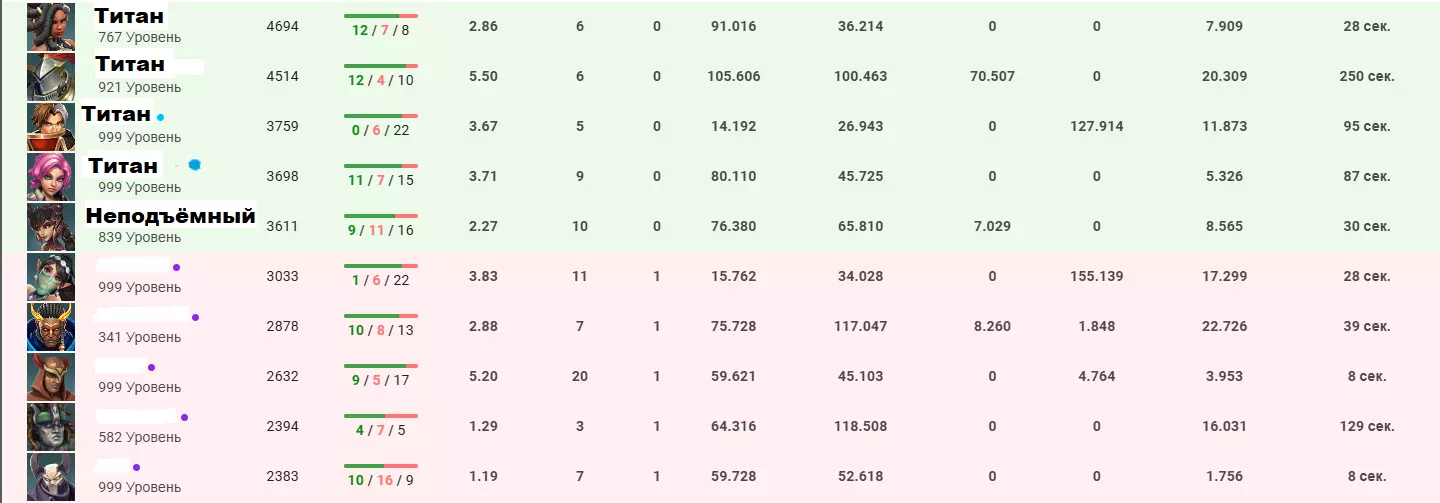Viewport: 1440px width, 503px height.
Task: Click the KDA bar above 12 / 7 / 8
Action: coord(380,16)
